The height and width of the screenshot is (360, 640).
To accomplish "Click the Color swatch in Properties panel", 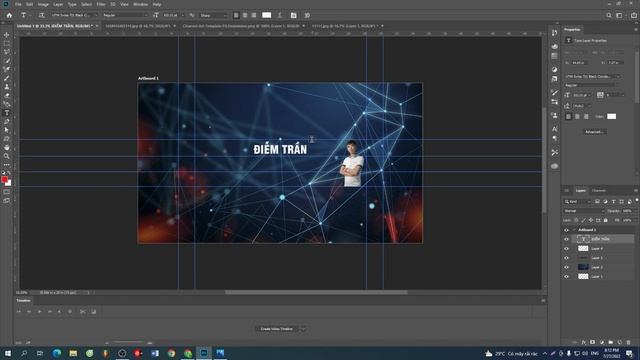I will coord(611,116).
